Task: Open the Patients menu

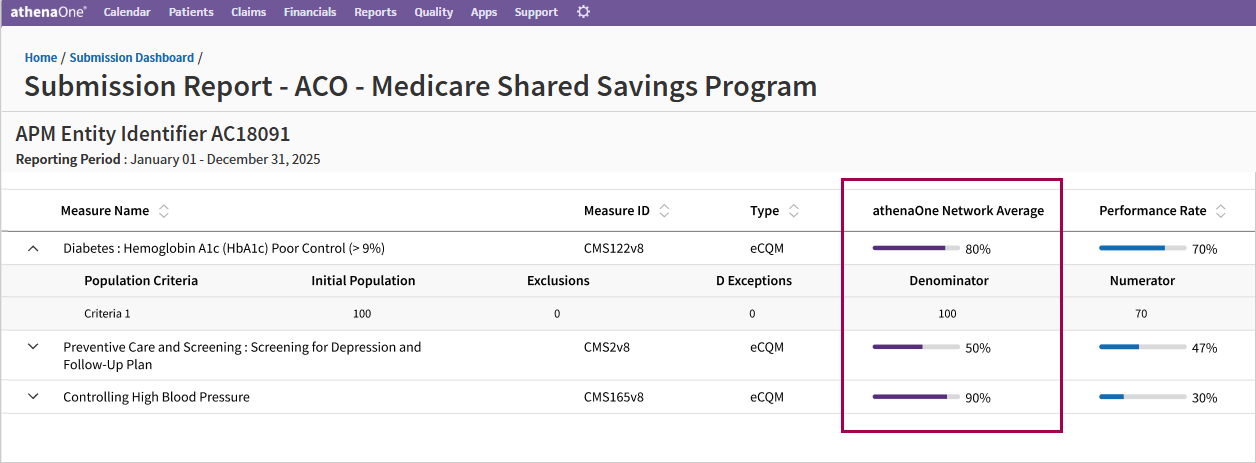Action: [191, 12]
